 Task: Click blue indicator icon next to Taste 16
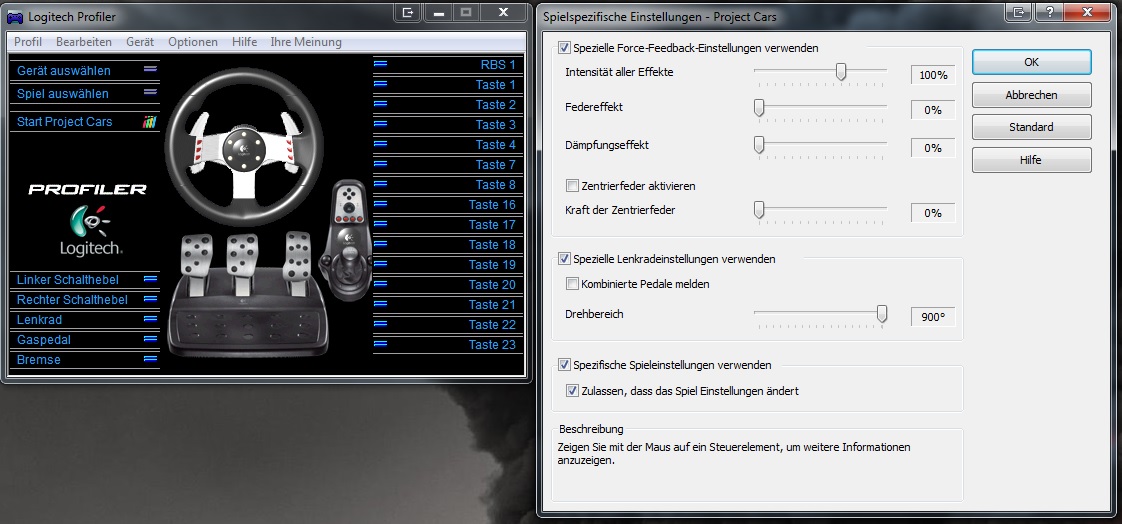pos(381,204)
